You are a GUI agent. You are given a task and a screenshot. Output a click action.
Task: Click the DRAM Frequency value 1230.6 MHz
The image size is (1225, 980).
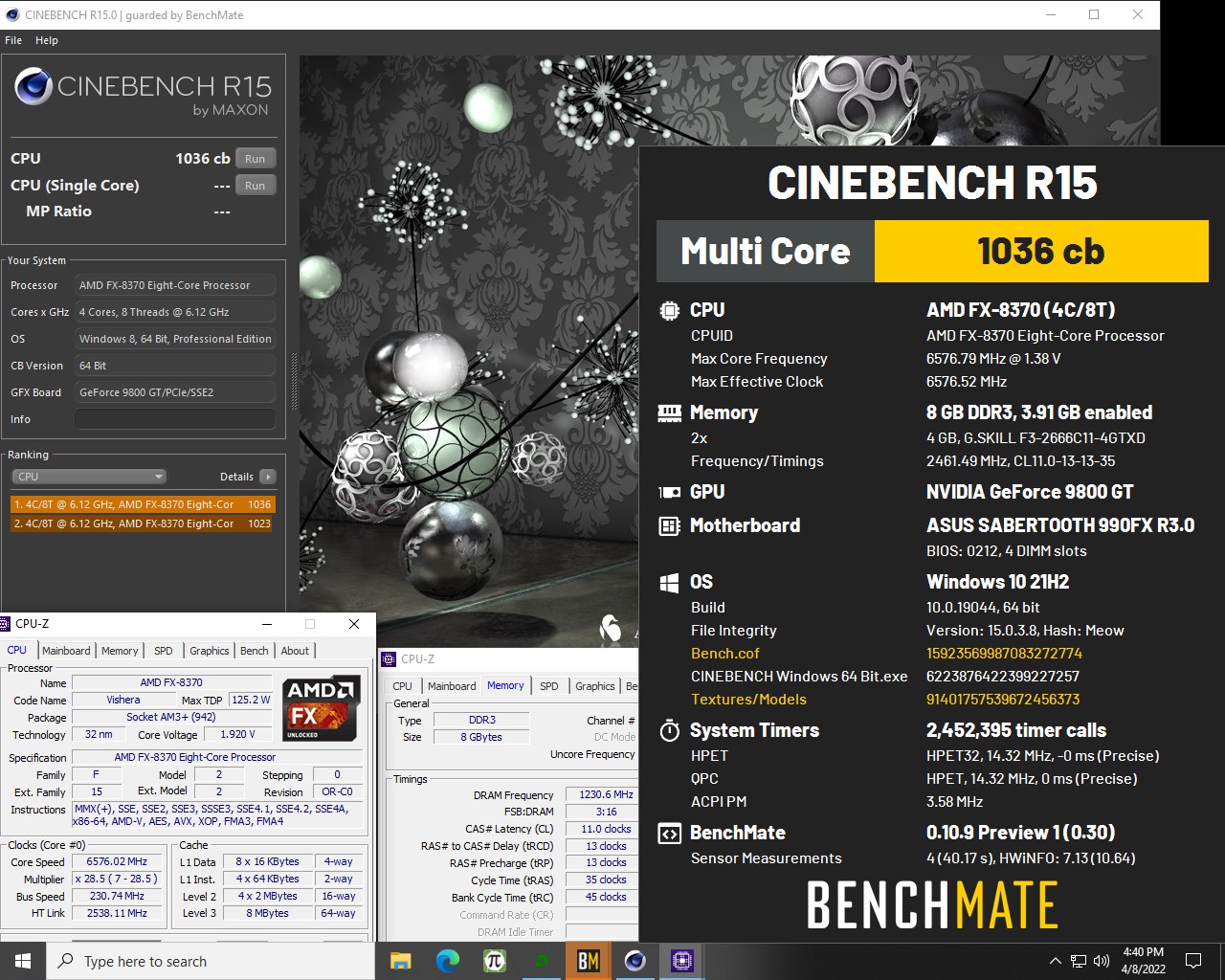pyautogui.click(x=606, y=794)
